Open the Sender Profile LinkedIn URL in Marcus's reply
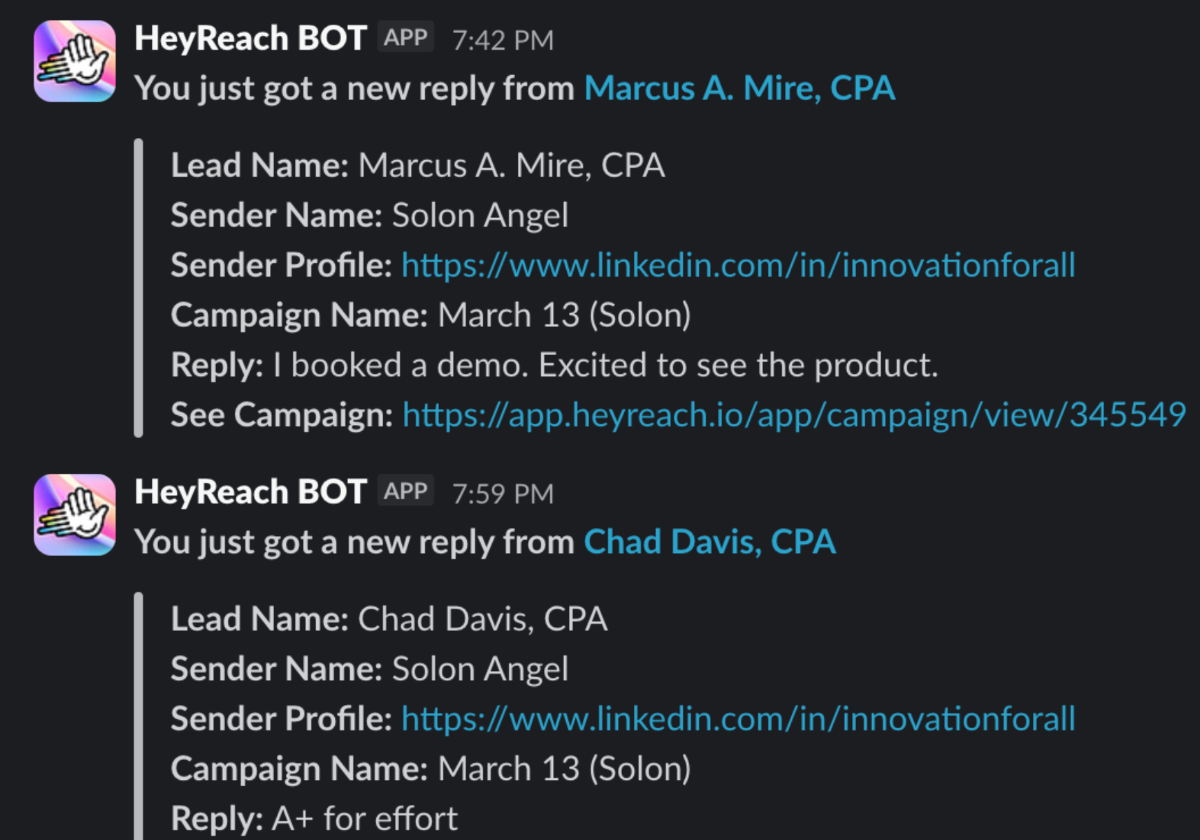The height and width of the screenshot is (840, 1200). point(738,265)
